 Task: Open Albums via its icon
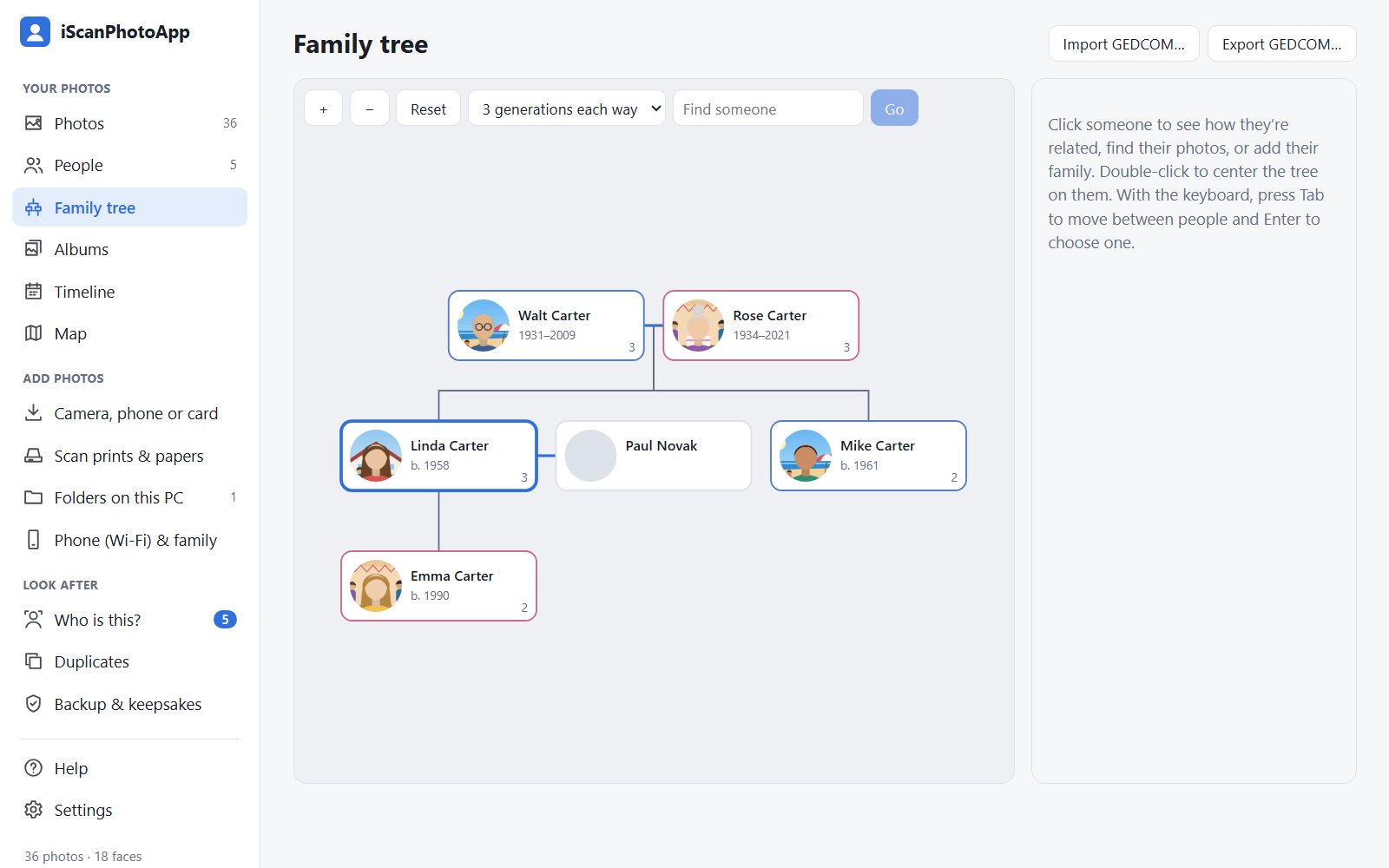[33, 249]
